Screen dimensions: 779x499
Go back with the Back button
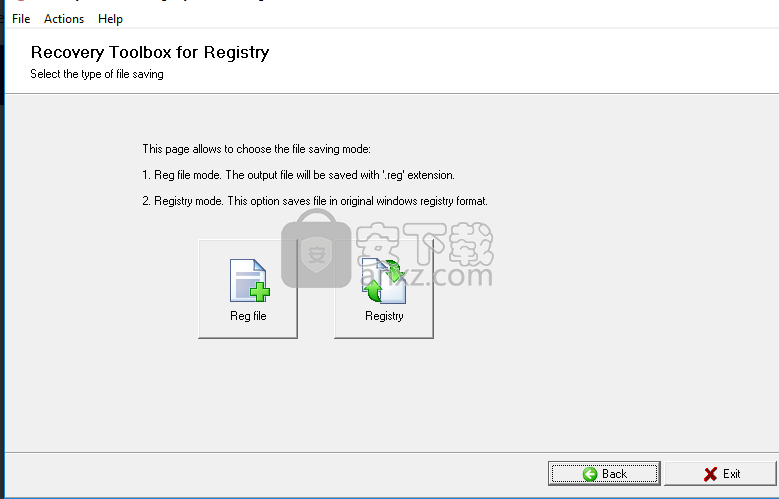[x=604, y=474]
